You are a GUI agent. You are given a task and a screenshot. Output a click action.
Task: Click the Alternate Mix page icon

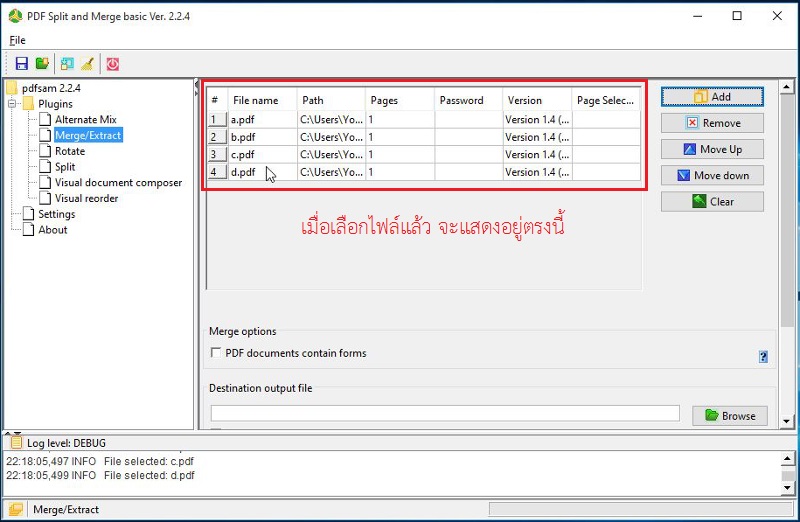45,119
